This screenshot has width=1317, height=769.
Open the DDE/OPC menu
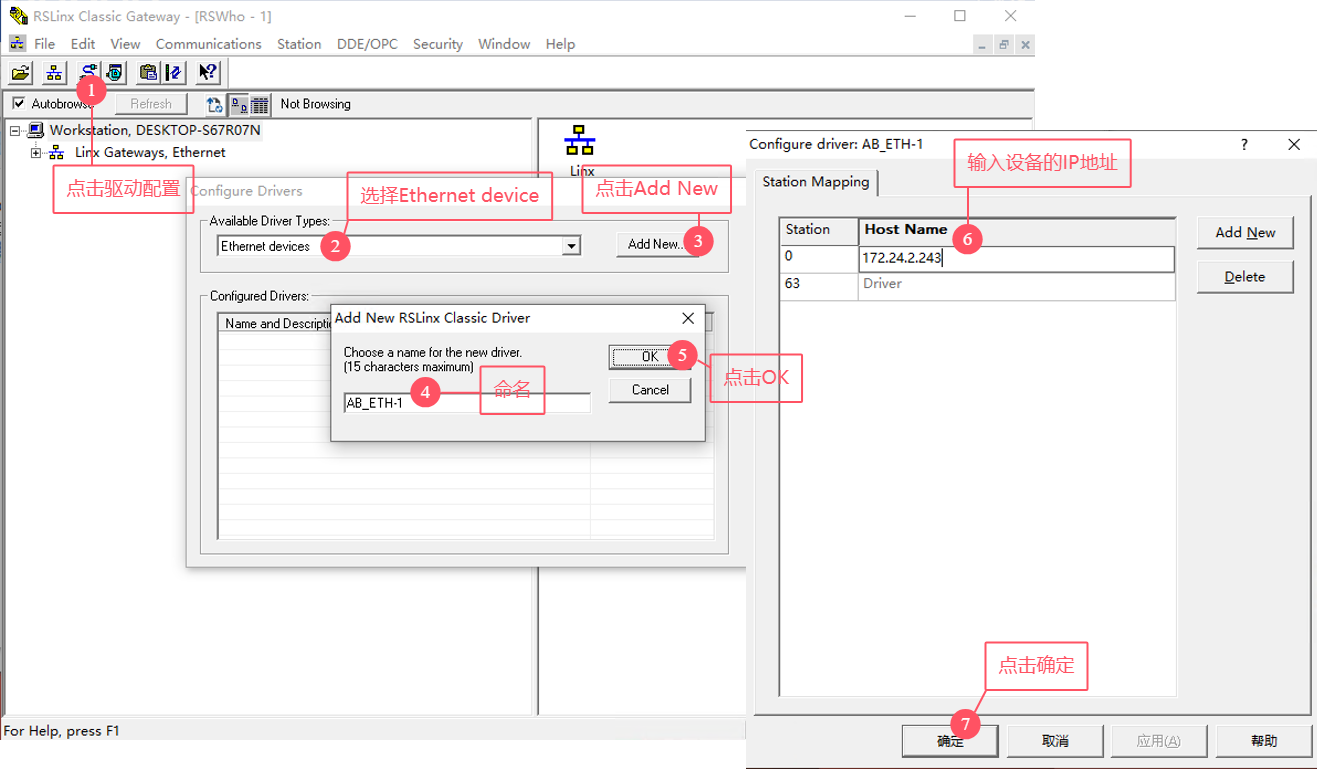pos(367,44)
